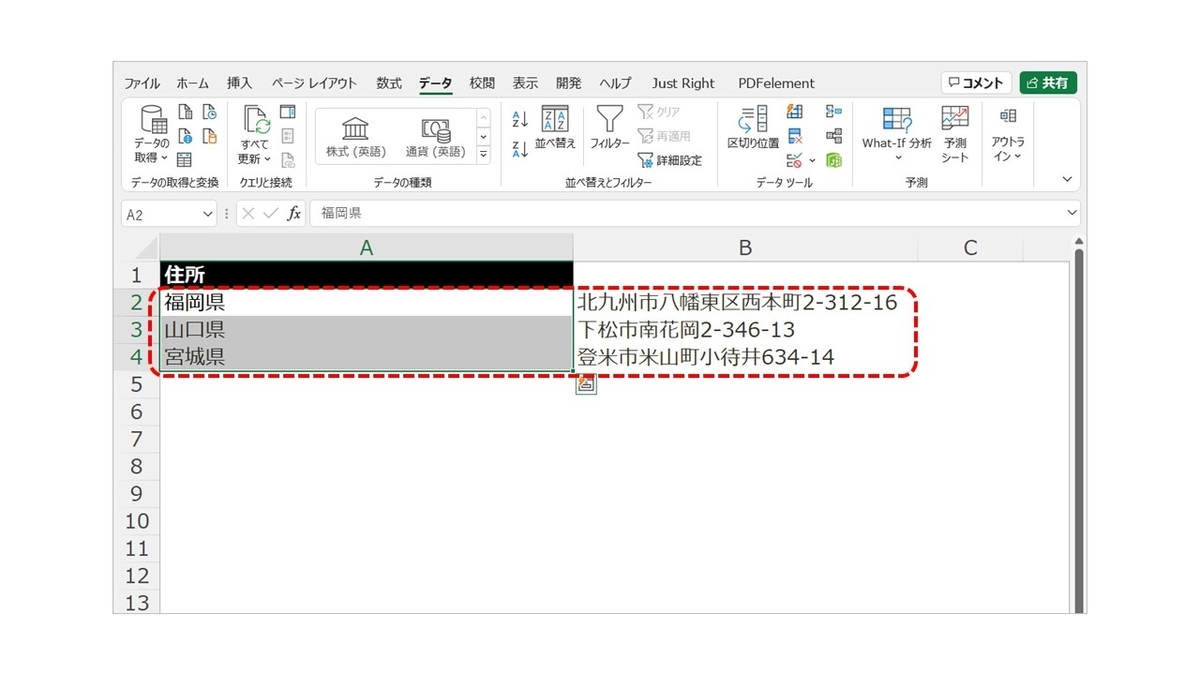Click the green 共有 share button

pyautogui.click(x=1048, y=83)
